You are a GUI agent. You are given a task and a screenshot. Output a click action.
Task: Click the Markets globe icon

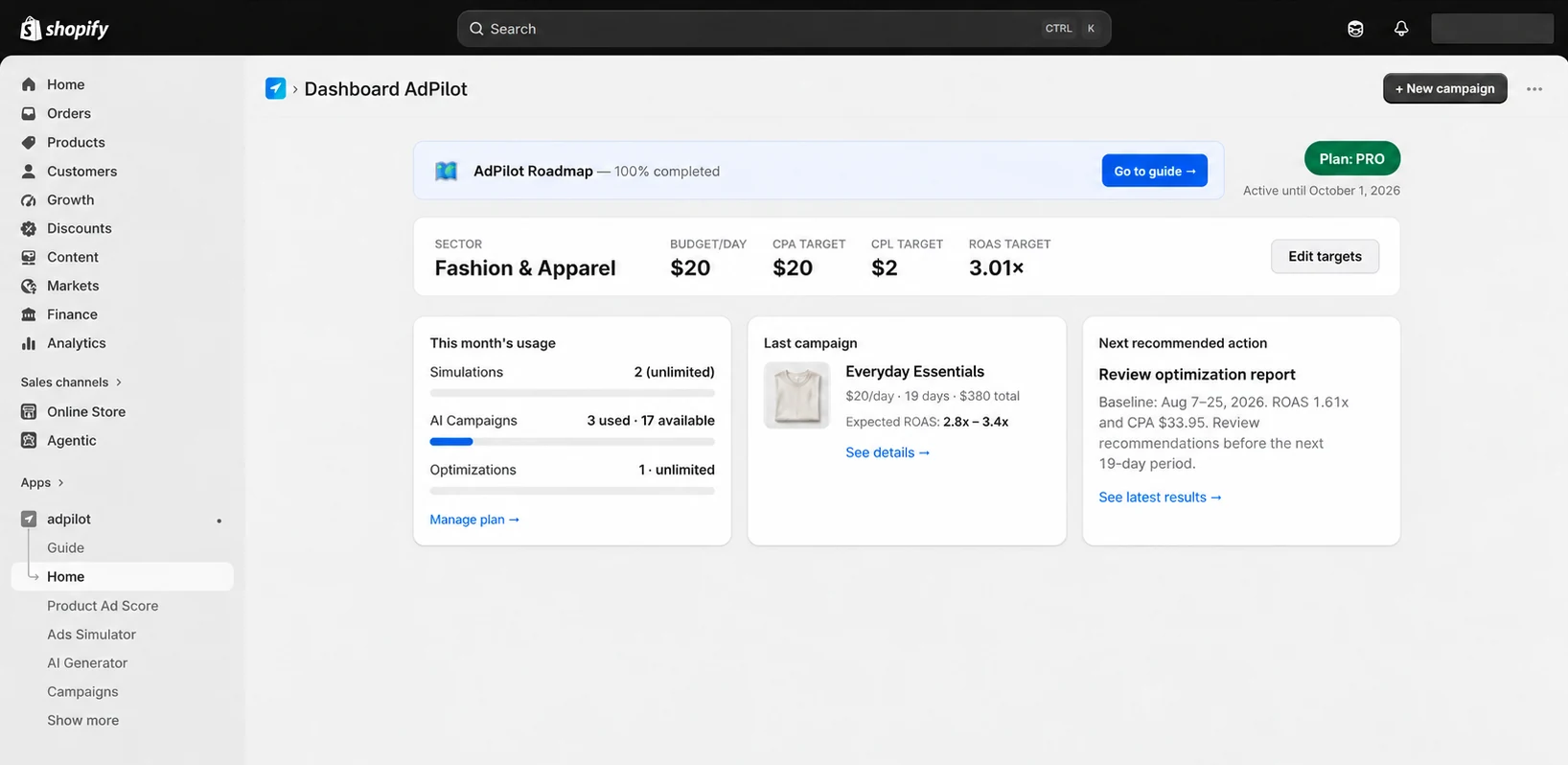click(29, 286)
